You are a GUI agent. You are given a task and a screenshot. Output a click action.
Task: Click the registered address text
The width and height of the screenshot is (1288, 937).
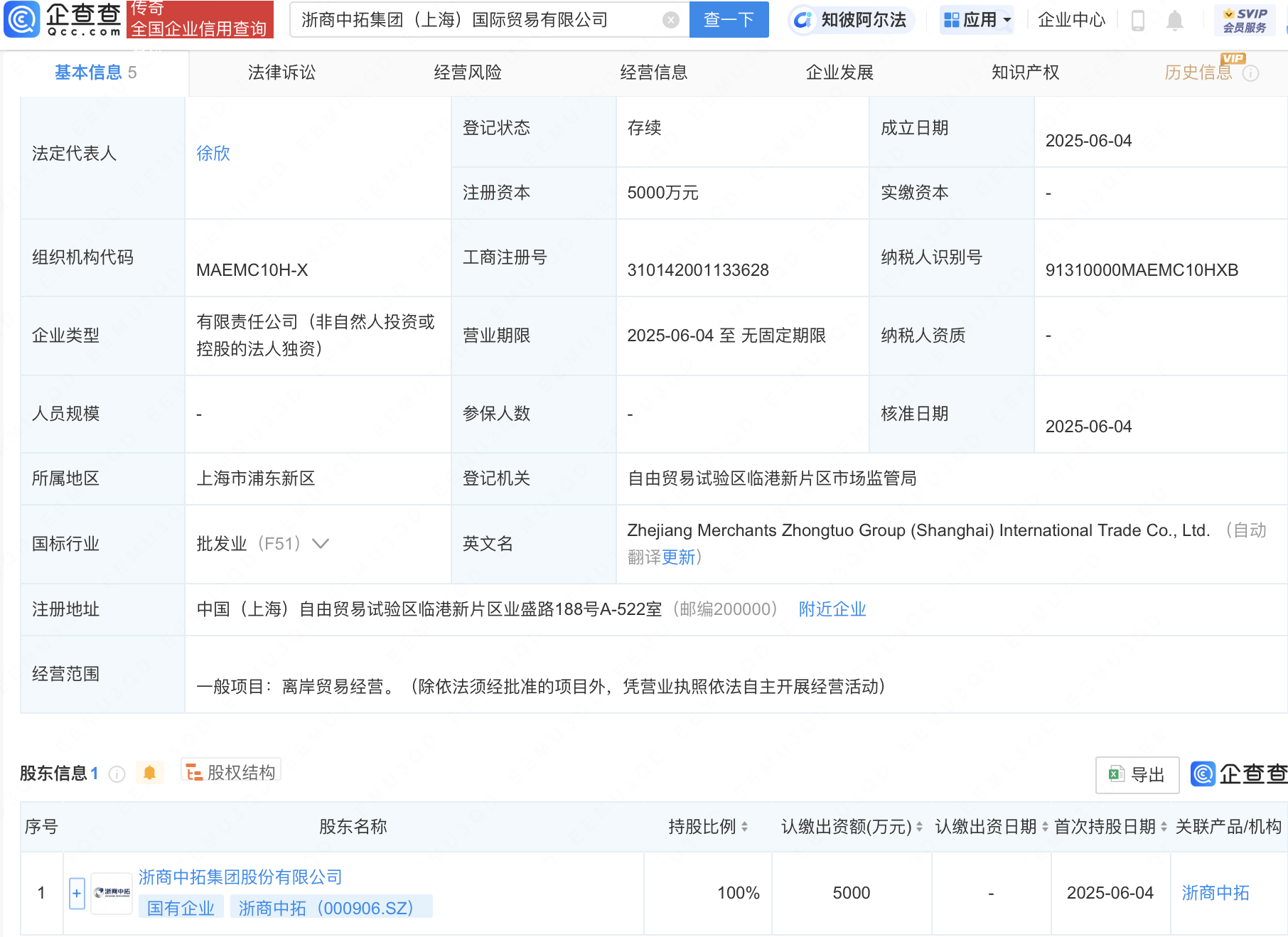point(429,609)
